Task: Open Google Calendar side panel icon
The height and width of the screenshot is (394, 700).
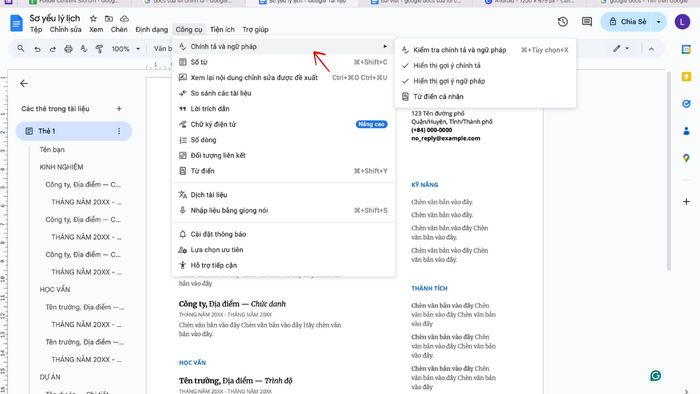Action: tap(686, 50)
